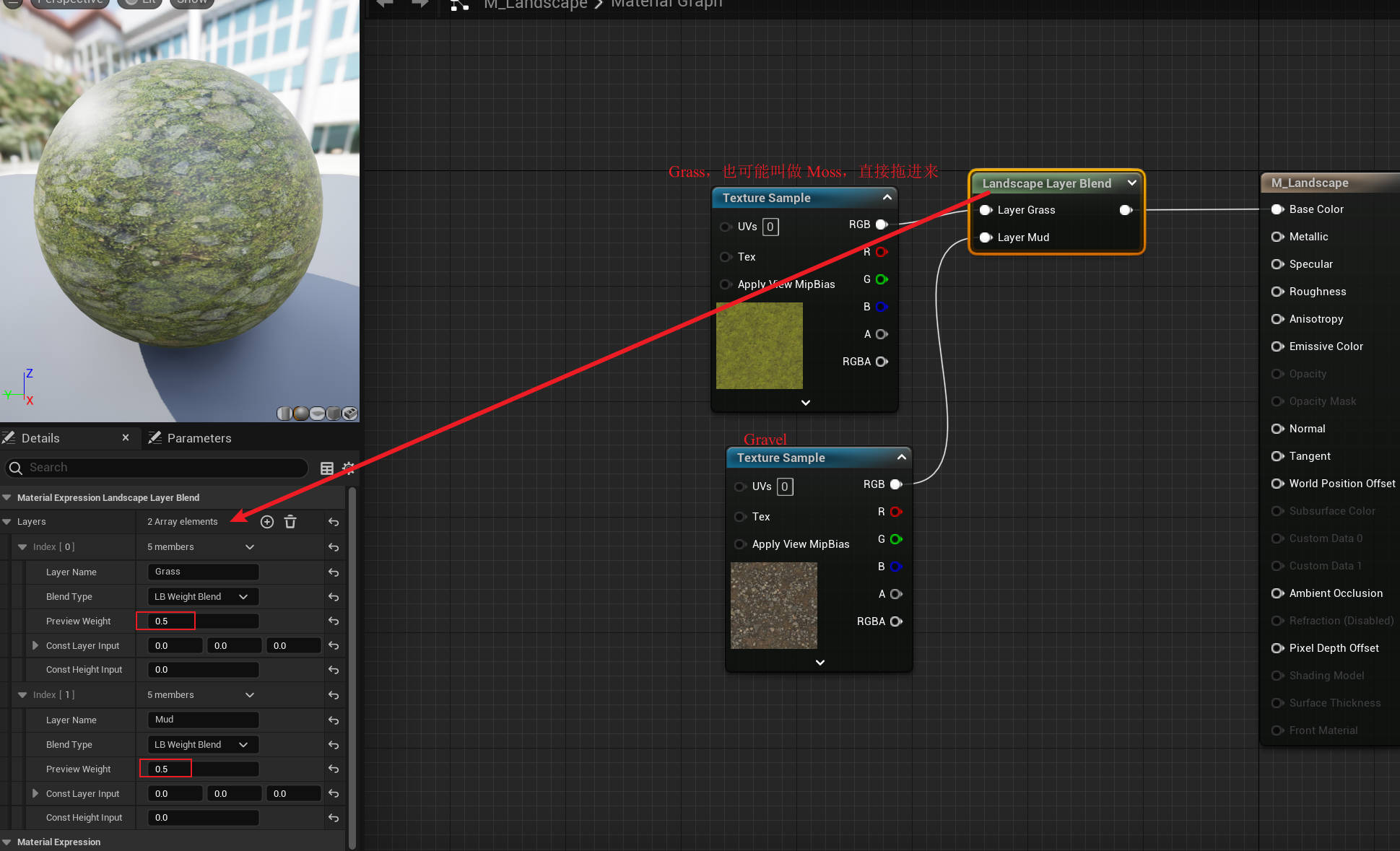This screenshot has width=1400, height=851.
Task: Select the grass texture thumbnail
Action: (760, 346)
